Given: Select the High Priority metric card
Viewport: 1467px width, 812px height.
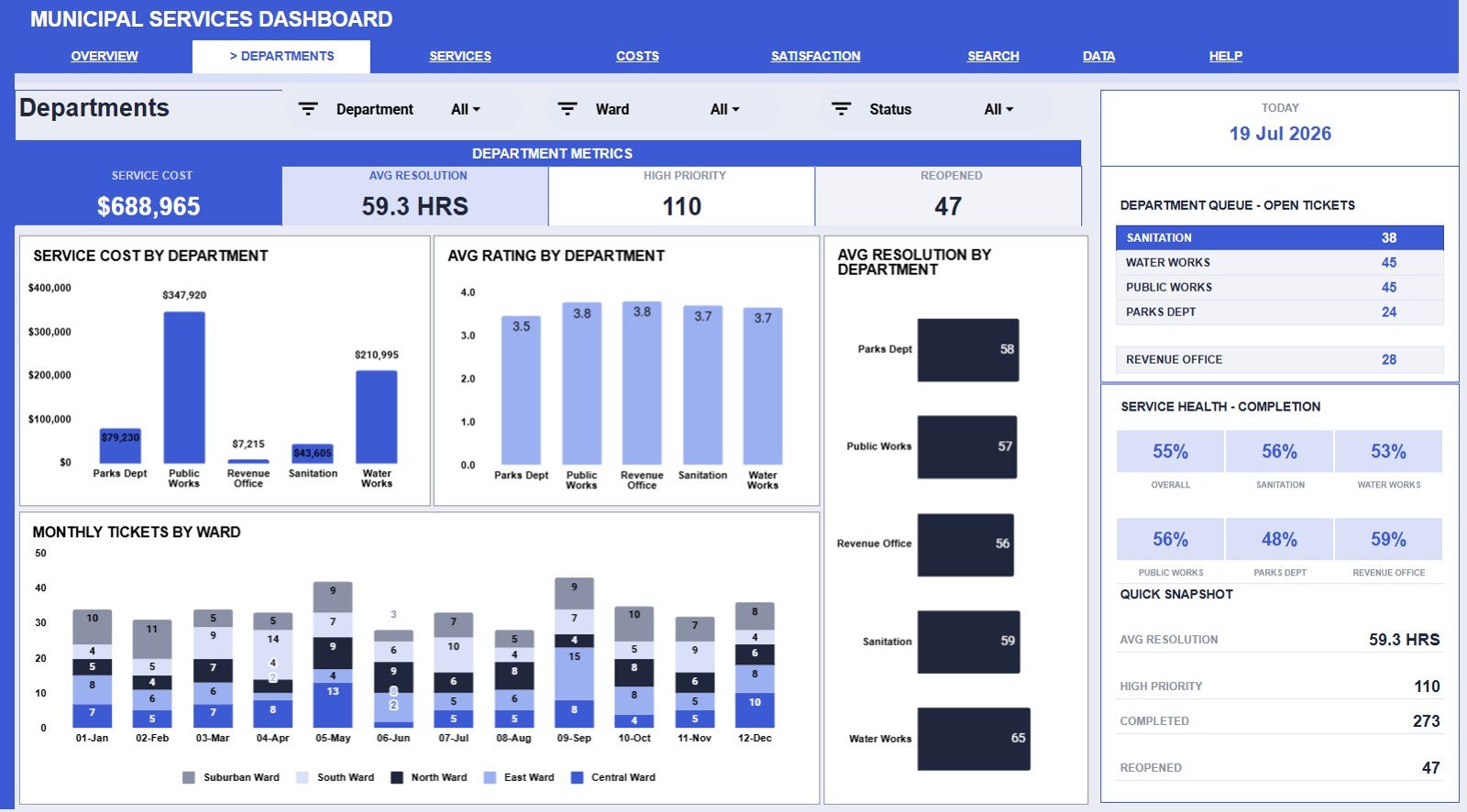Looking at the screenshot, I should click(x=682, y=195).
